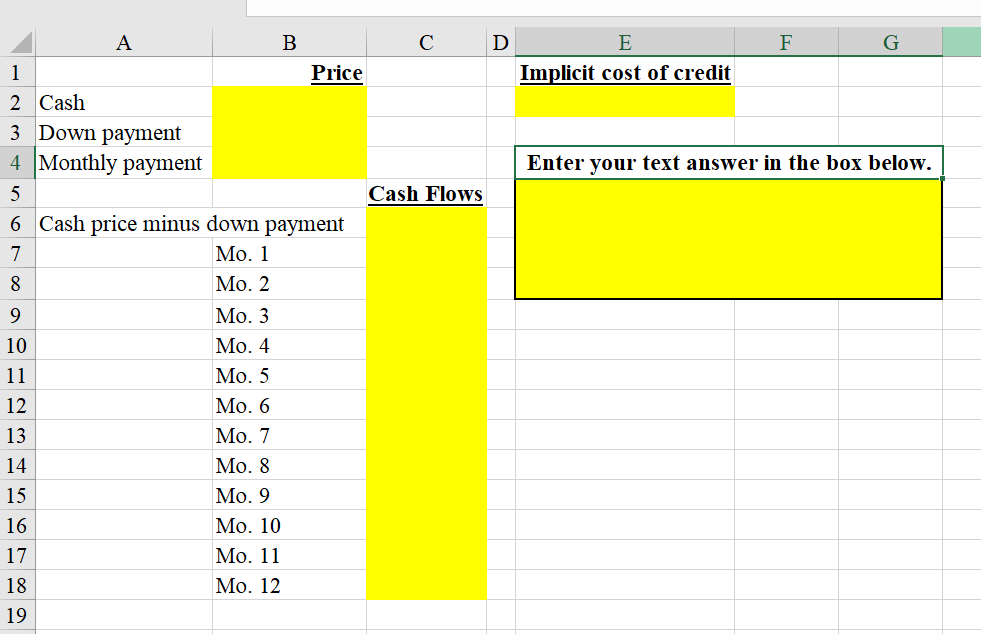Image resolution: width=981 pixels, height=634 pixels.
Task: Select row 19 header
Action: click(16, 615)
